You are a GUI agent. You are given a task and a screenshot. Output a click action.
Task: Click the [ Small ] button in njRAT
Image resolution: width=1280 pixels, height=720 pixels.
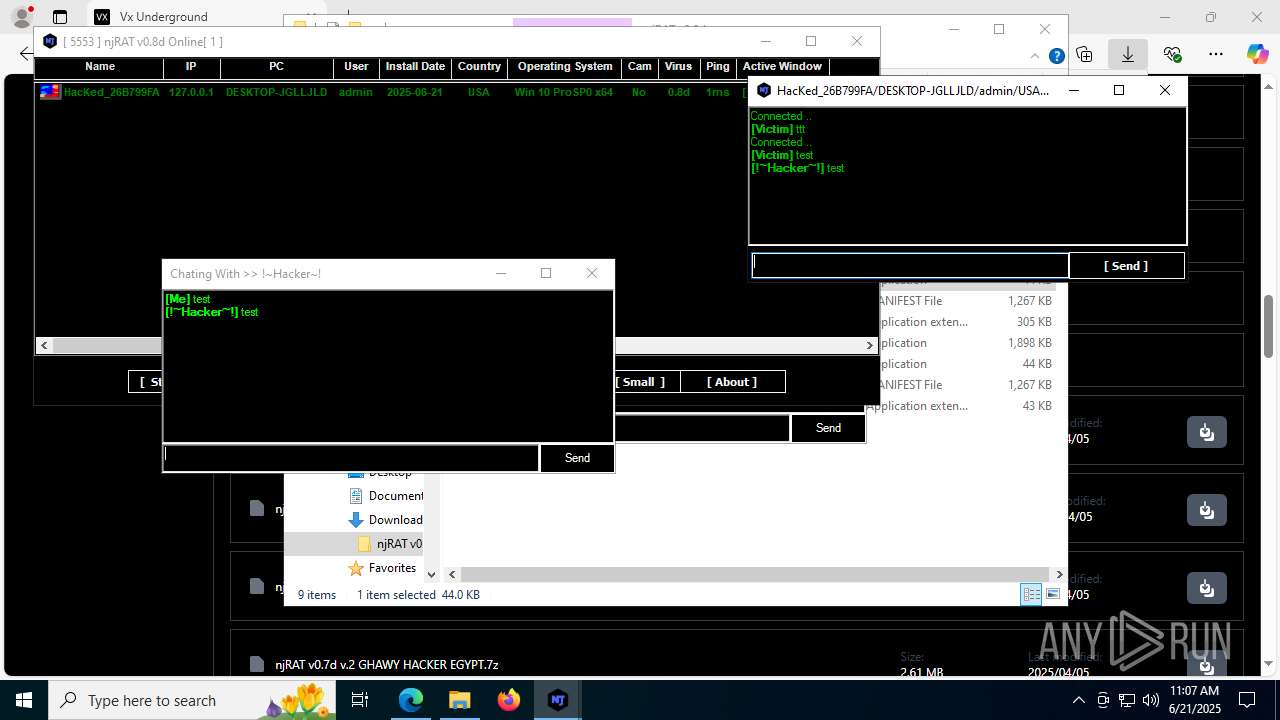(640, 382)
